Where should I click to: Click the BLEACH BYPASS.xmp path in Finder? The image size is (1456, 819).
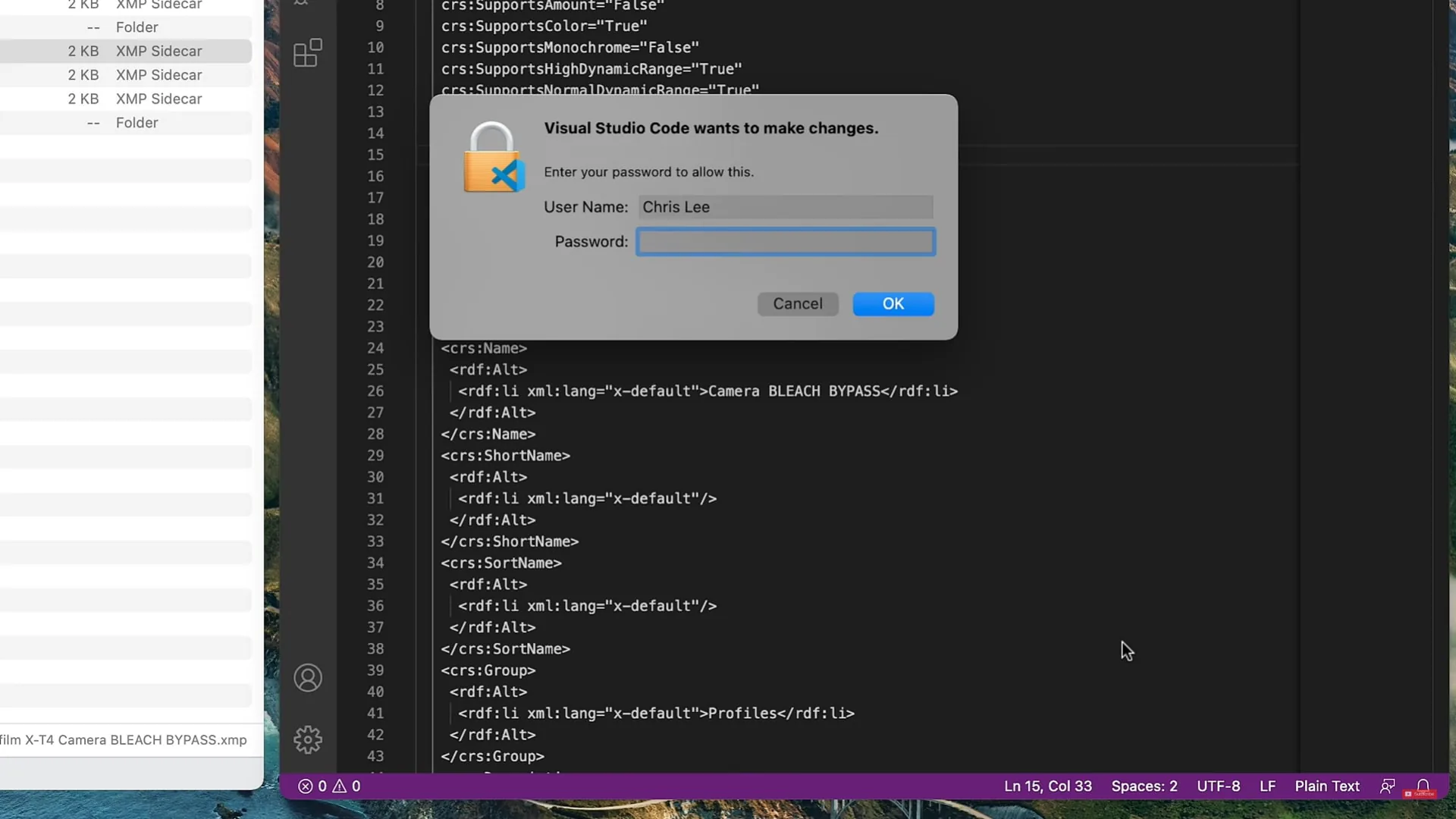click(x=124, y=740)
